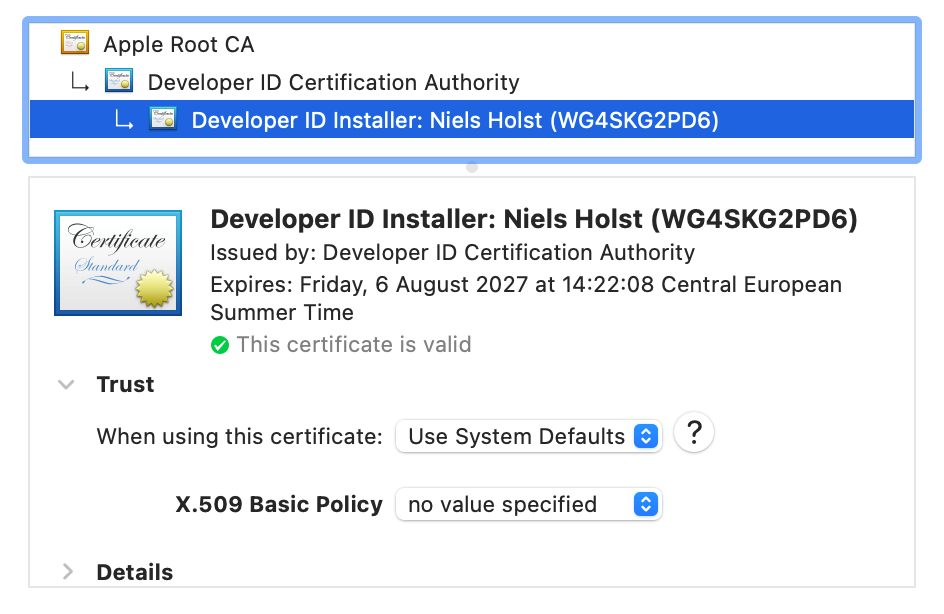Click the large Certificate Standard image

pyautogui.click(x=118, y=263)
